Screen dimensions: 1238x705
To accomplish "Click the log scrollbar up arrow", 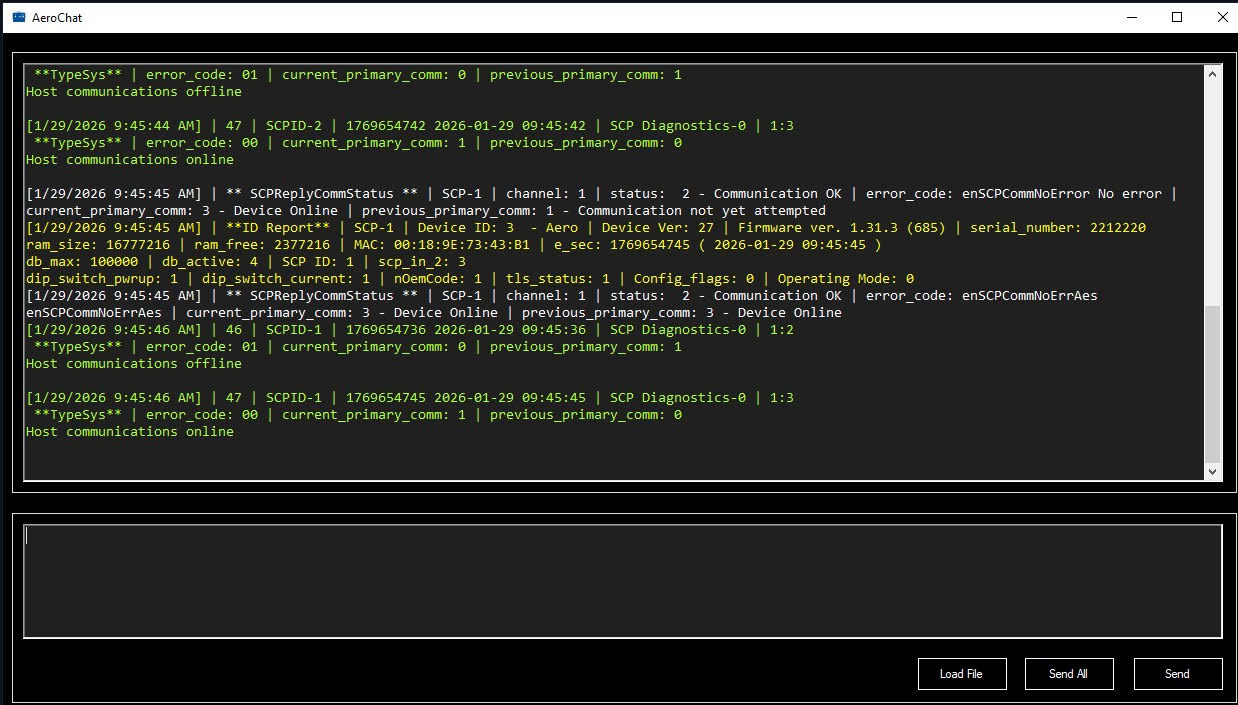I will point(1213,74).
